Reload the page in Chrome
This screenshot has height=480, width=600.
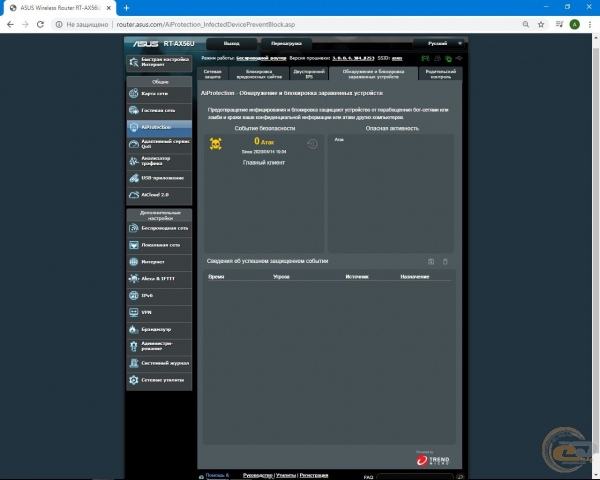(x=40, y=24)
